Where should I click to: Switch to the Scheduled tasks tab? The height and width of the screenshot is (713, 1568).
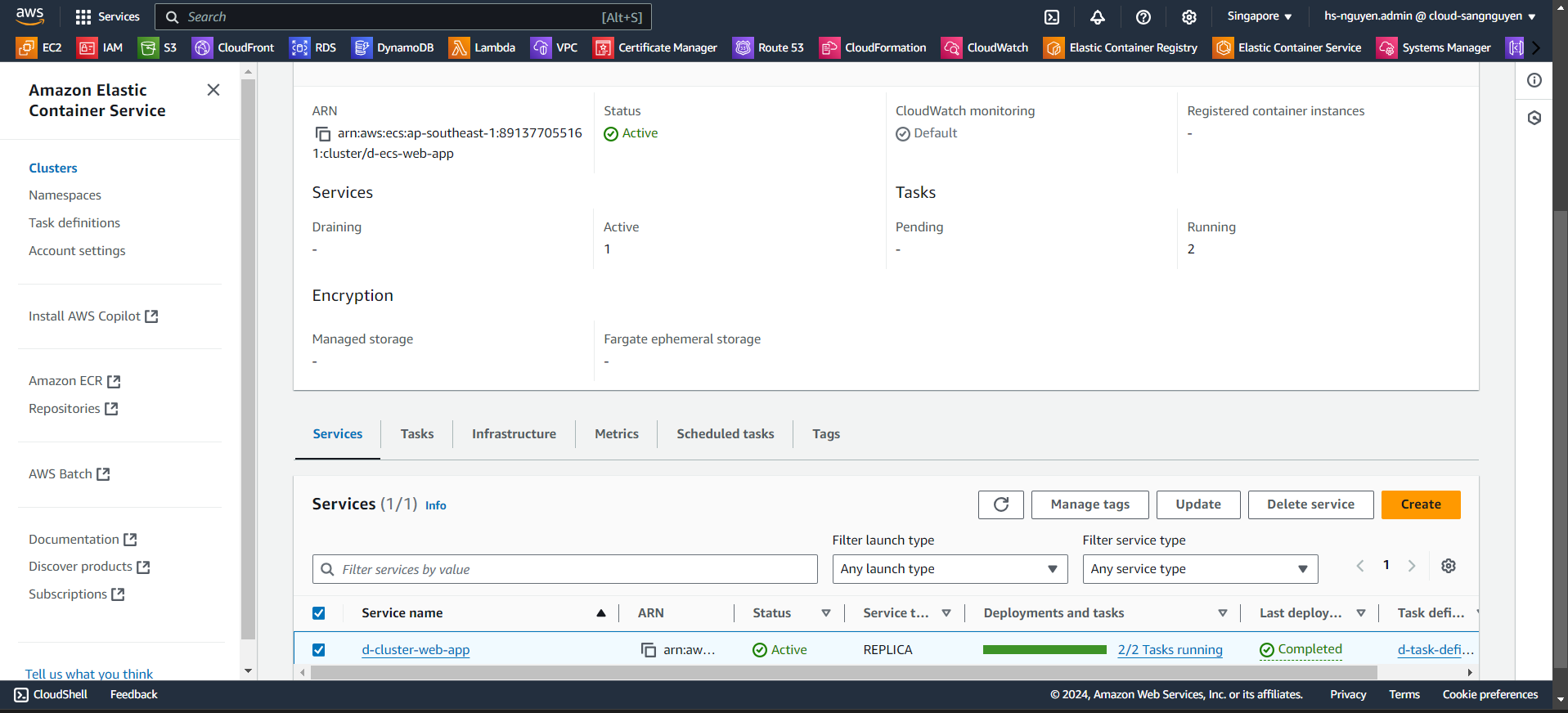(x=726, y=434)
